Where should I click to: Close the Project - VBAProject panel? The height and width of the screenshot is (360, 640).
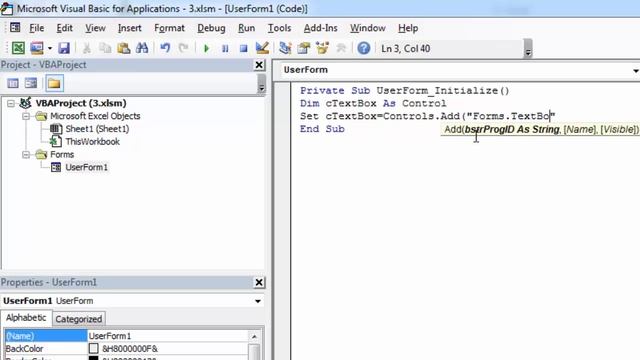(x=259, y=65)
